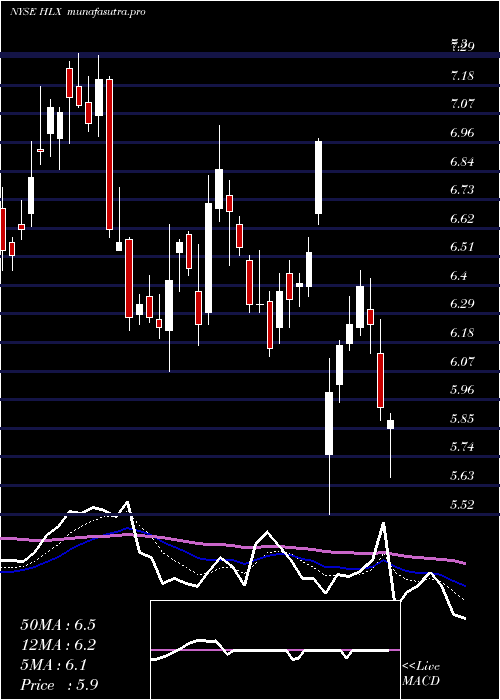Select the 6.96 price axis label
The width and height of the screenshot is (500, 700).
pyautogui.click(x=462, y=133)
